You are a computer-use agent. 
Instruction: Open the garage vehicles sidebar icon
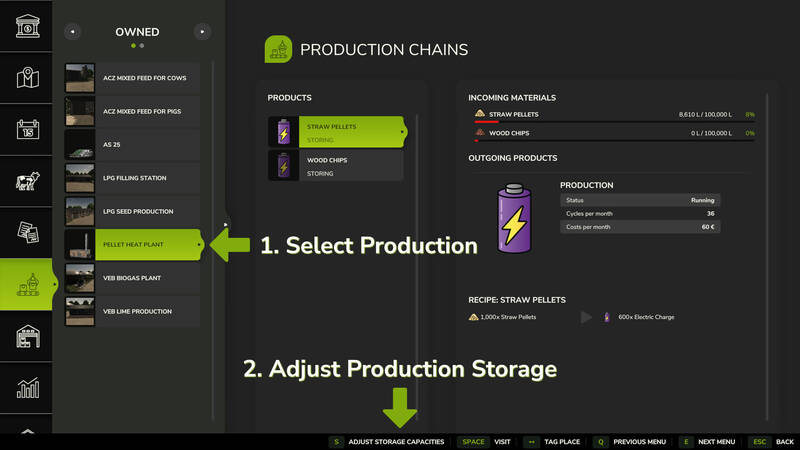pyautogui.click(x=28, y=337)
